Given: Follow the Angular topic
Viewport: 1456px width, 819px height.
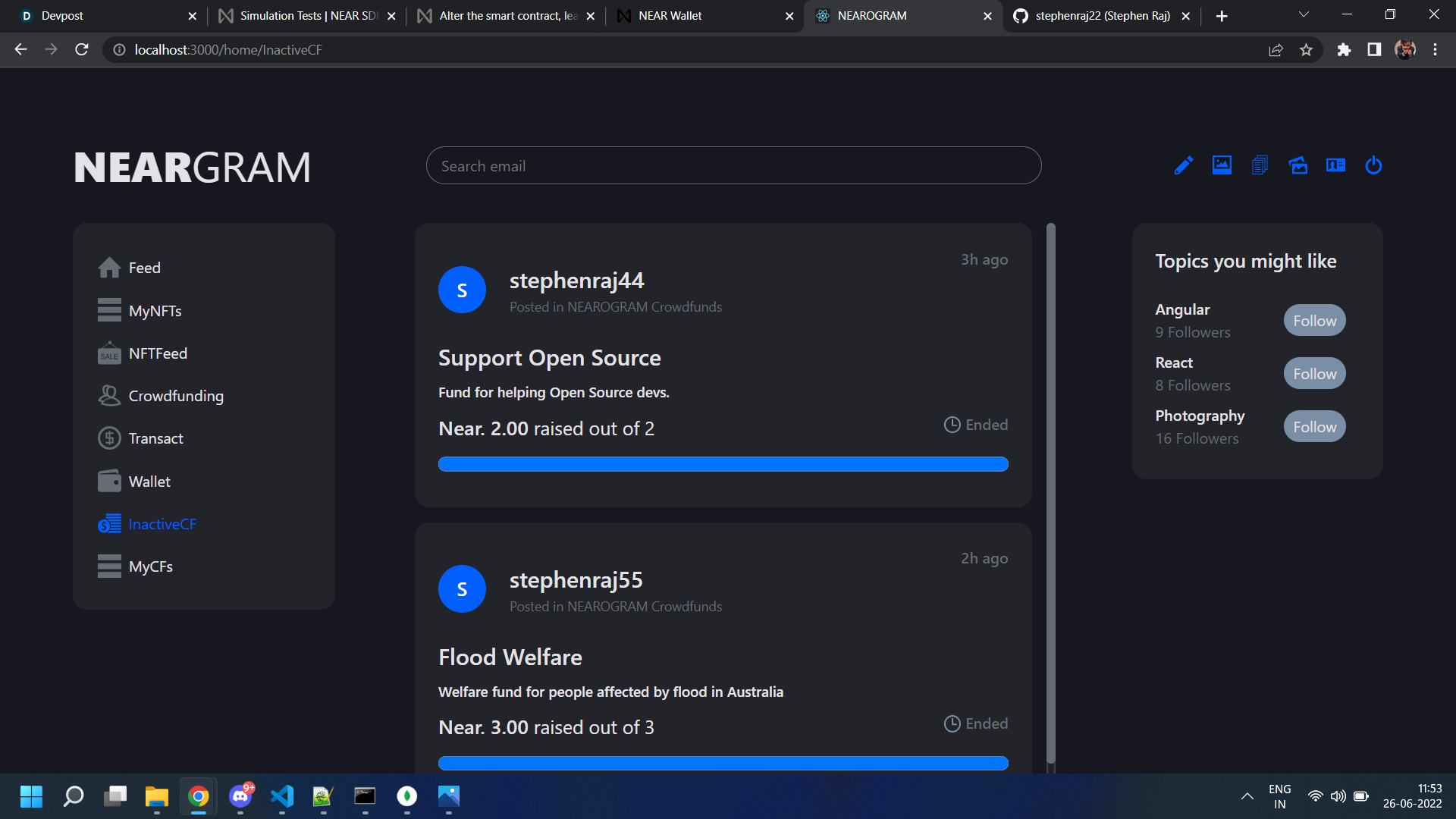Looking at the screenshot, I should (x=1314, y=321).
